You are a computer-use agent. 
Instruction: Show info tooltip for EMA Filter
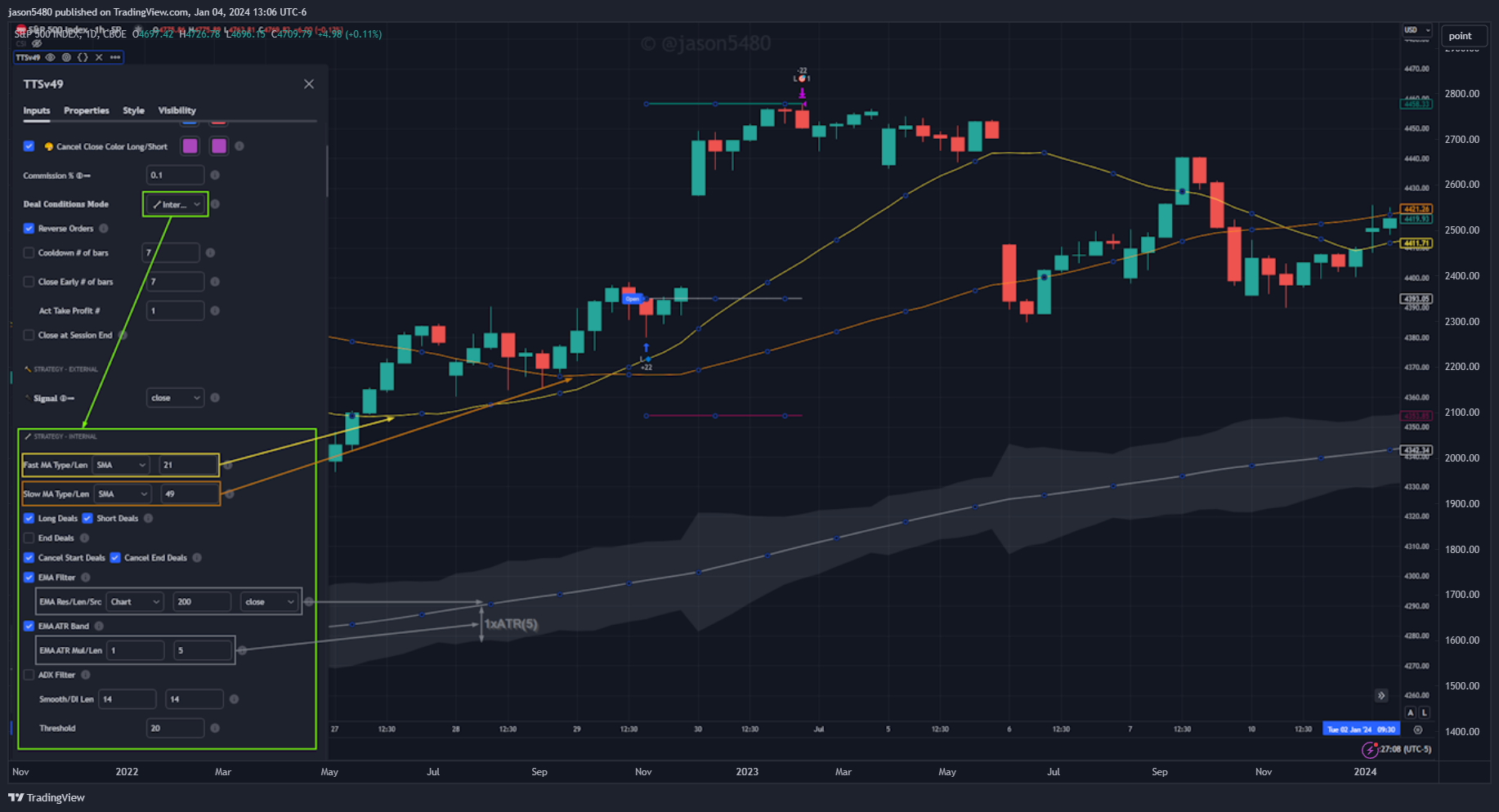click(86, 578)
